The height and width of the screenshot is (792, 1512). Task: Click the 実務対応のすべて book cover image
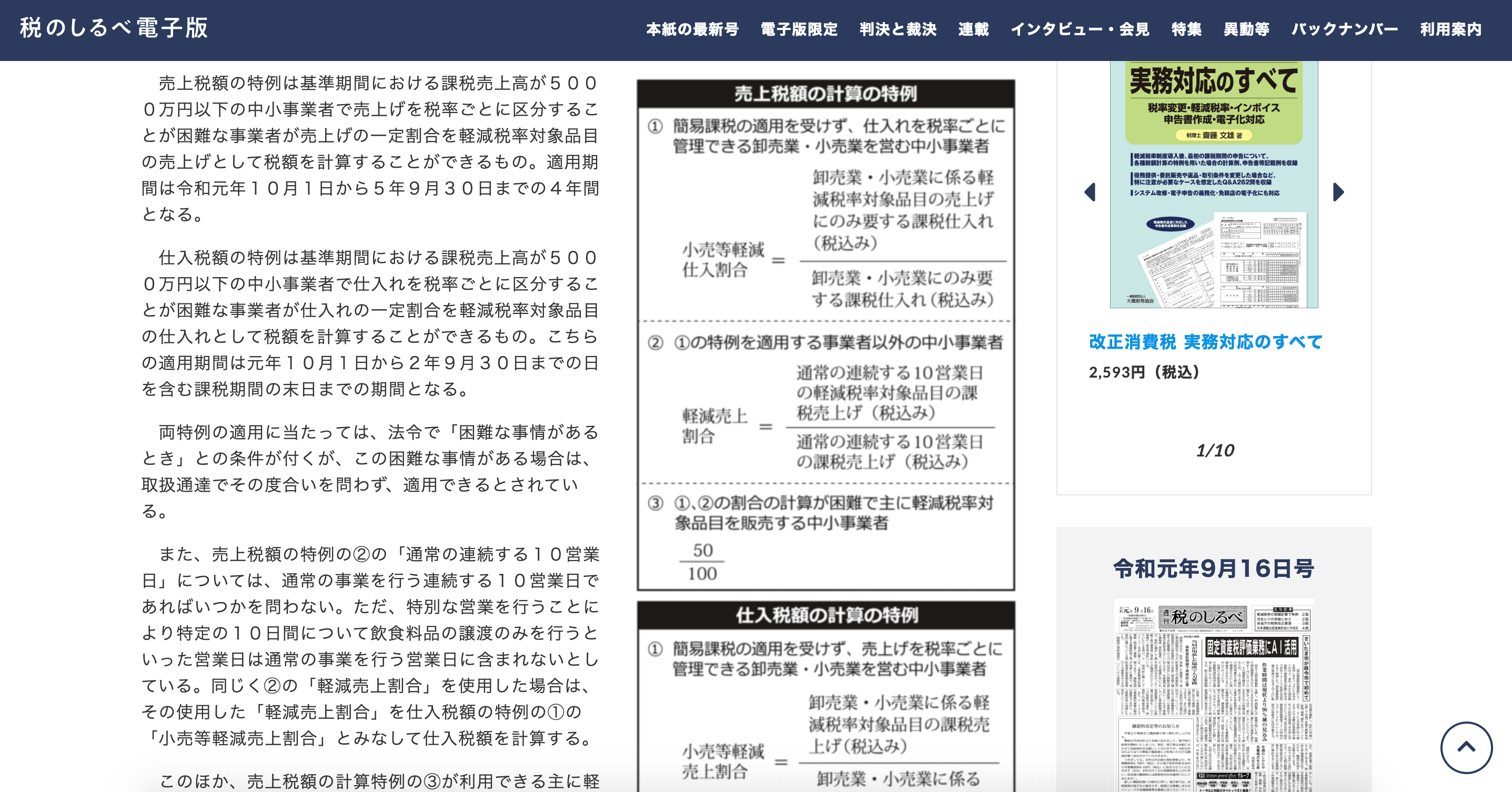point(1213,185)
